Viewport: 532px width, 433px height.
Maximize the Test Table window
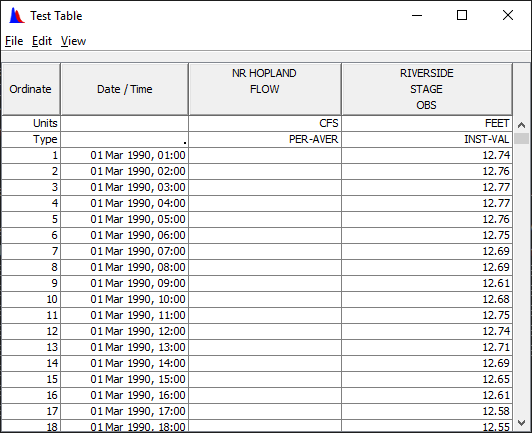point(462,15)
